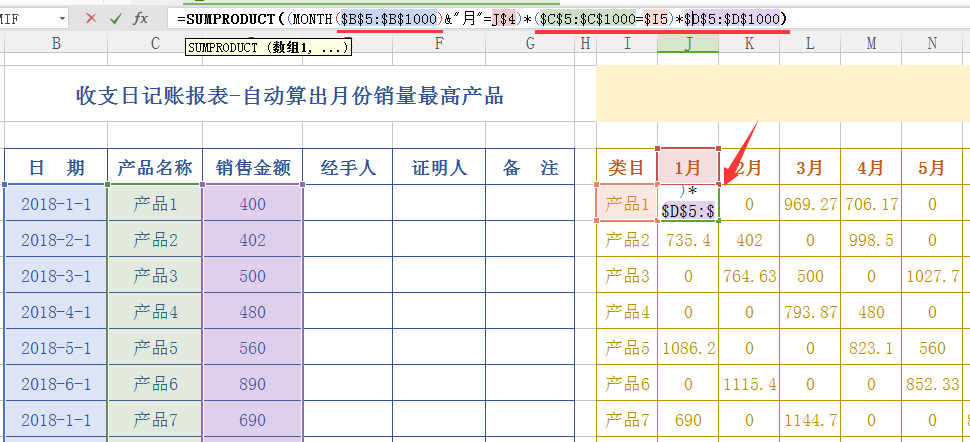This screenshot has width=970, height=442.
Task: Select column C header
Action: pos(155,43)
